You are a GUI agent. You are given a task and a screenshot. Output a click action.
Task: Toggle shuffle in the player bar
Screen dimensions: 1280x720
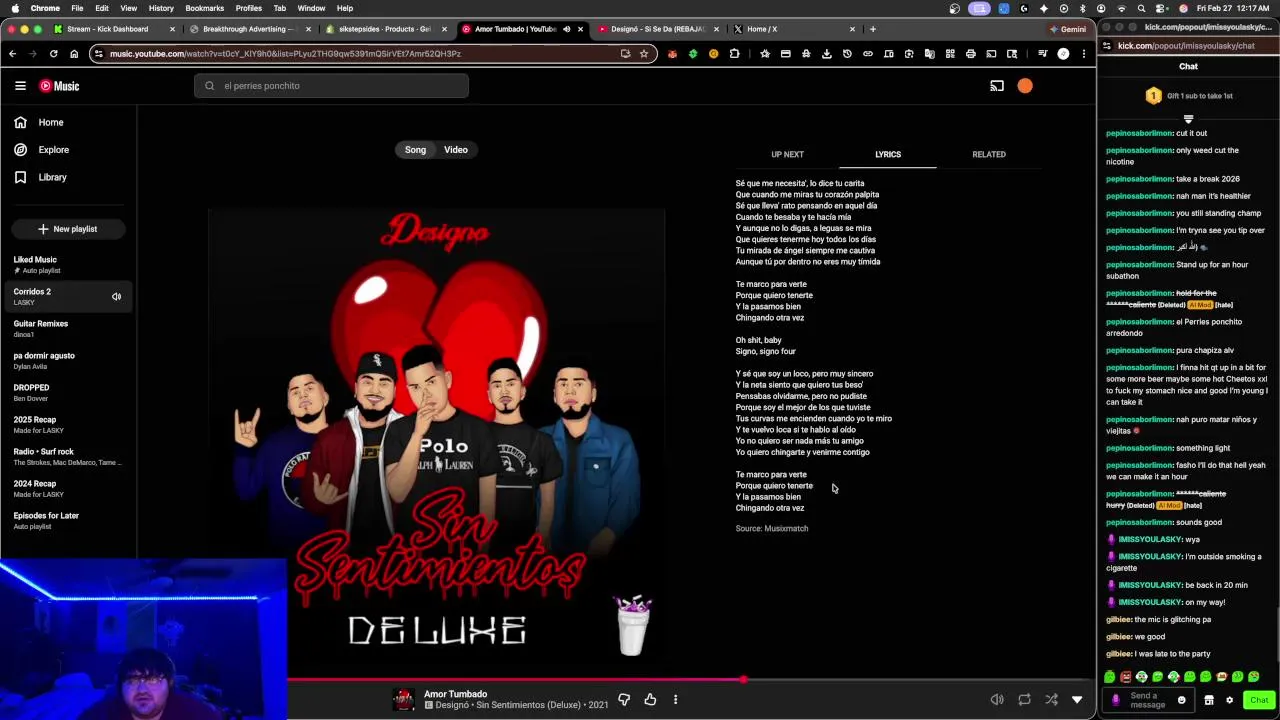[x=1051, y=700]
